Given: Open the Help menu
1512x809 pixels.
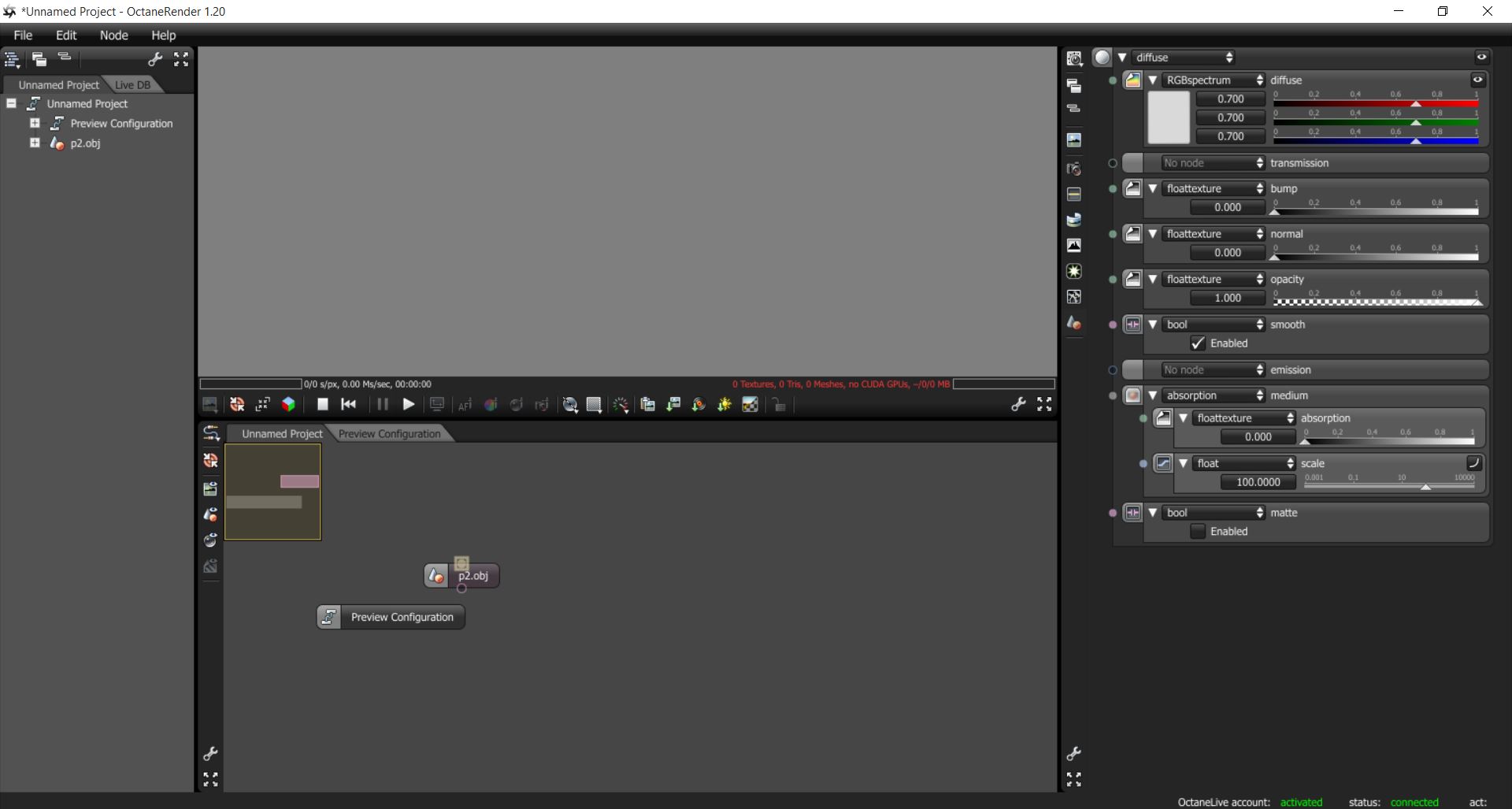Looking at the screenshot, I should point(164,35).
